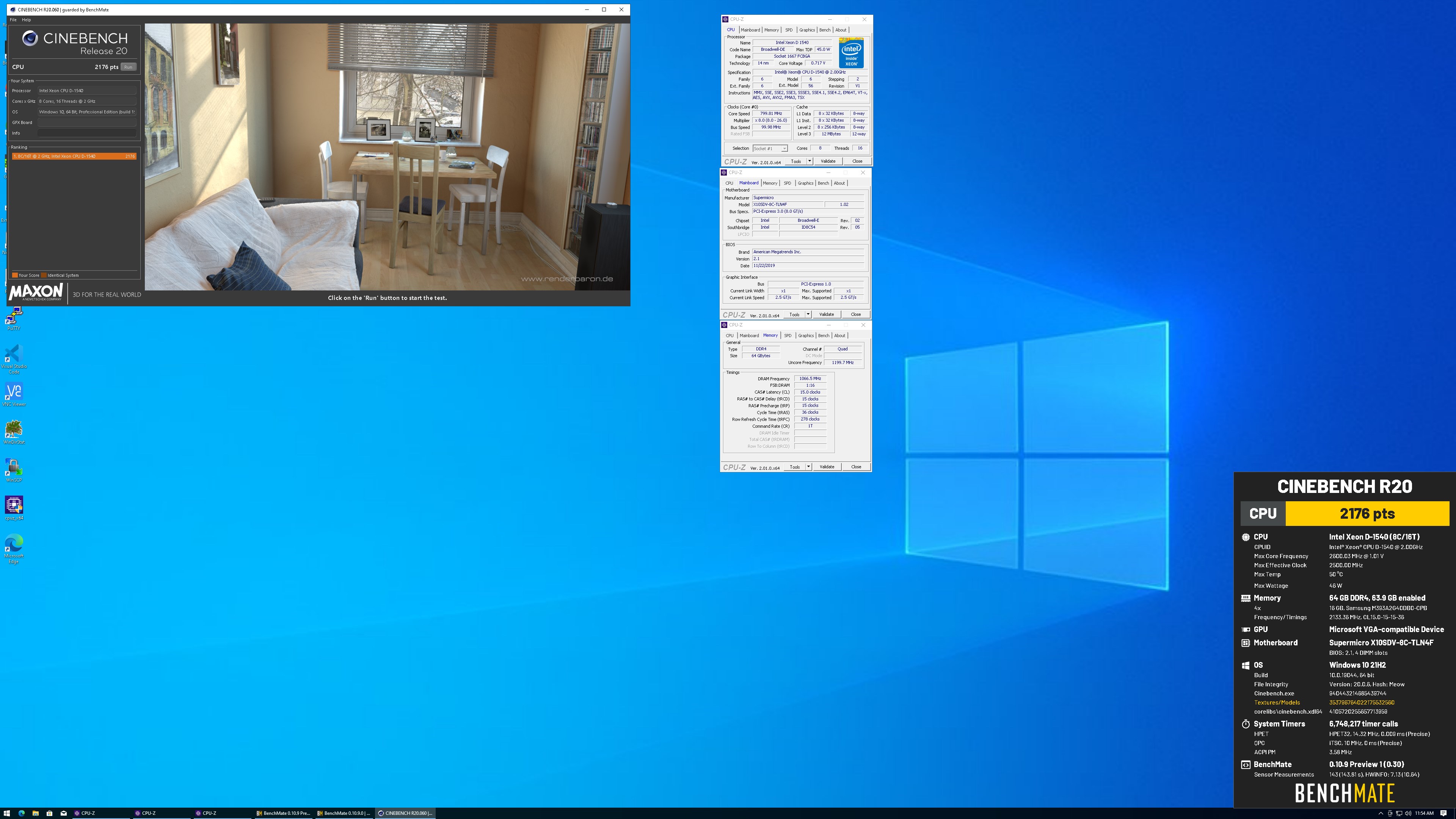Expand Tools dropdown arrow in middle CPU-Z window
Viewport: 1456px width, 819px height.
(808, 315)
